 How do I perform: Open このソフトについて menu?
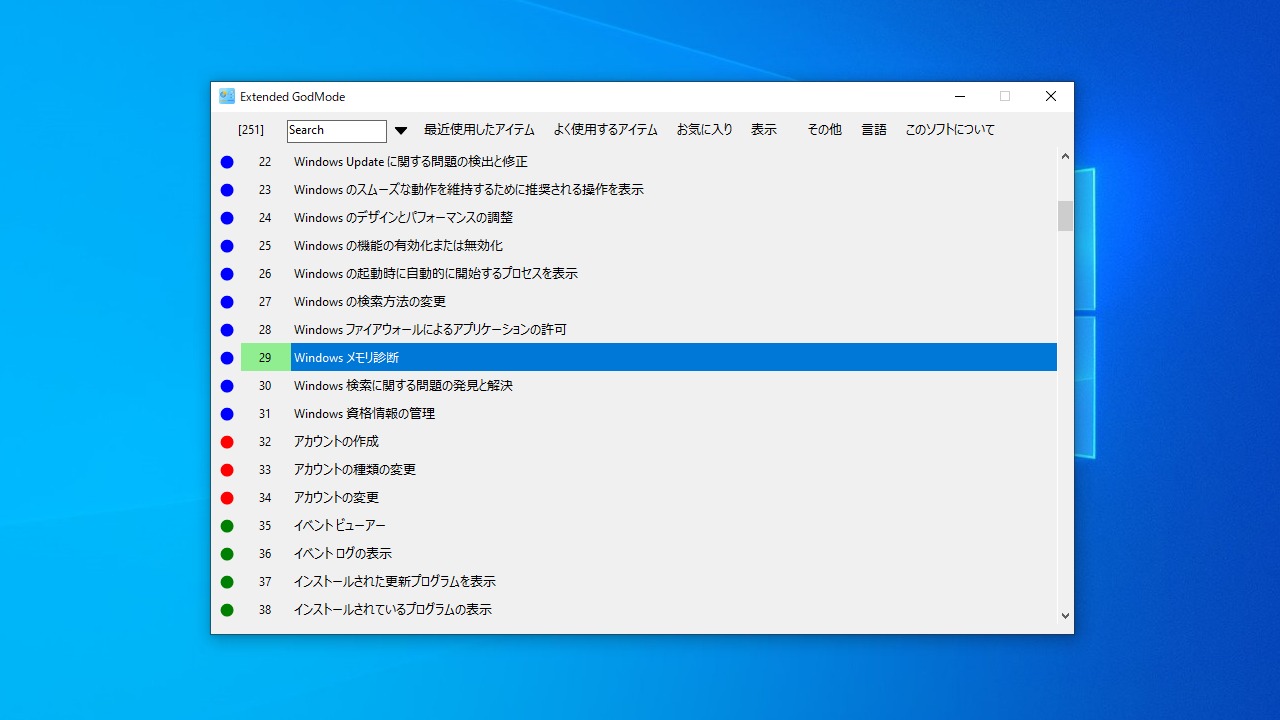(950, 130)
